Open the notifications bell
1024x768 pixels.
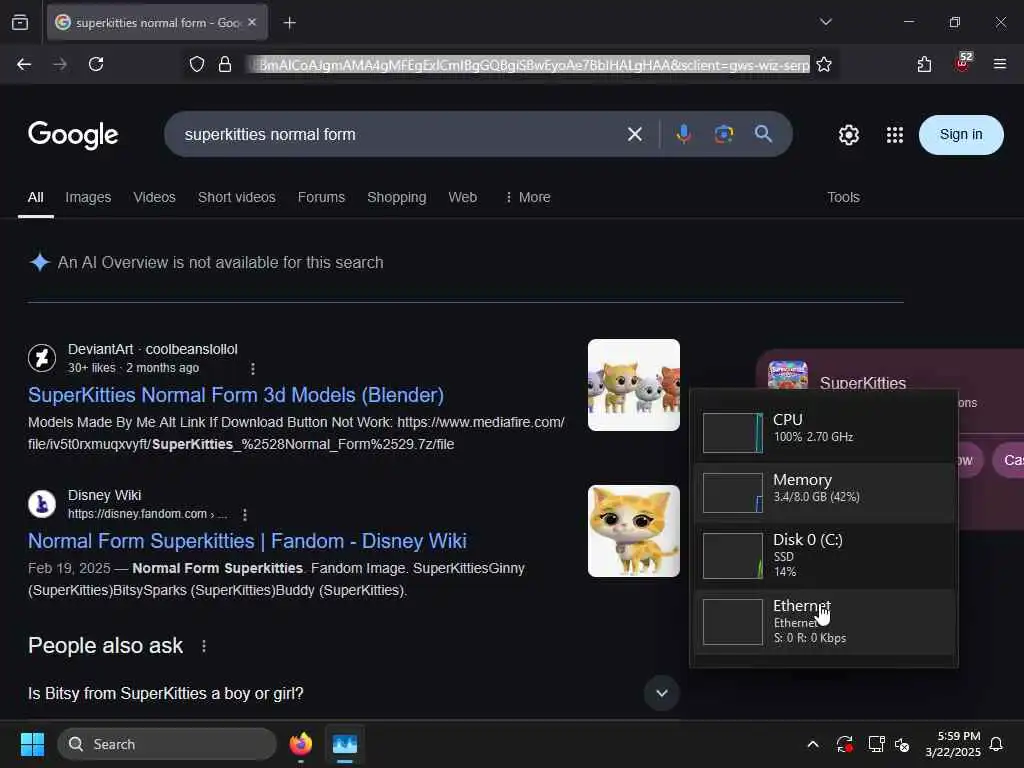997,744
